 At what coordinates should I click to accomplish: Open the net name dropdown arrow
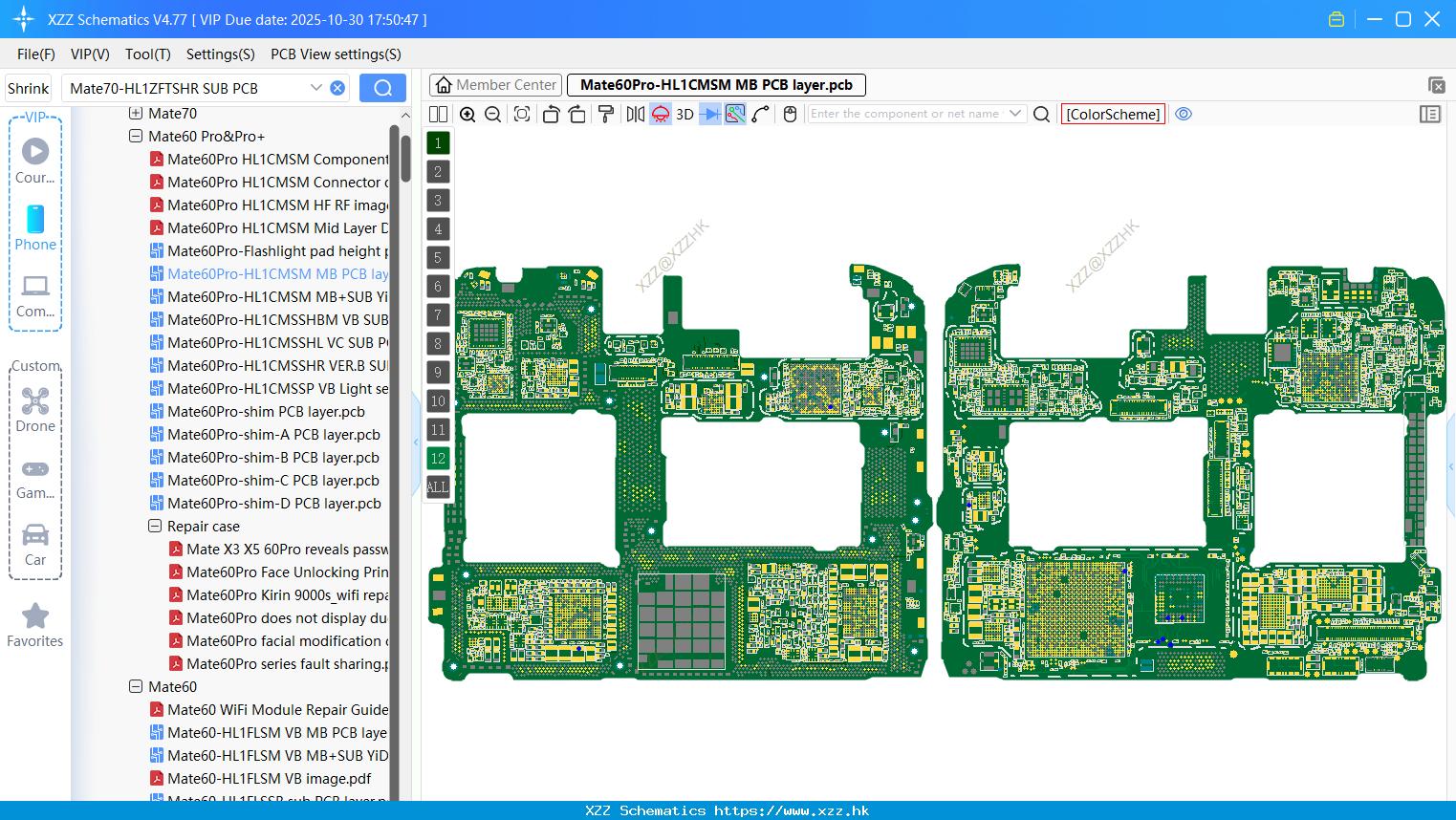tap(1015, 114)
